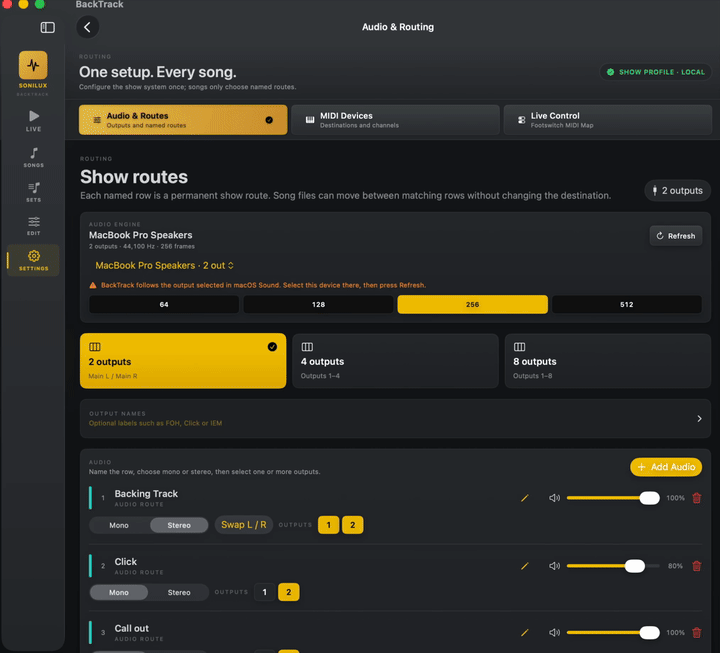The height and width of the screenshot is (653, 720).
Task: Click the Backing Track 100% value
Action: click(x=675, y=498)
